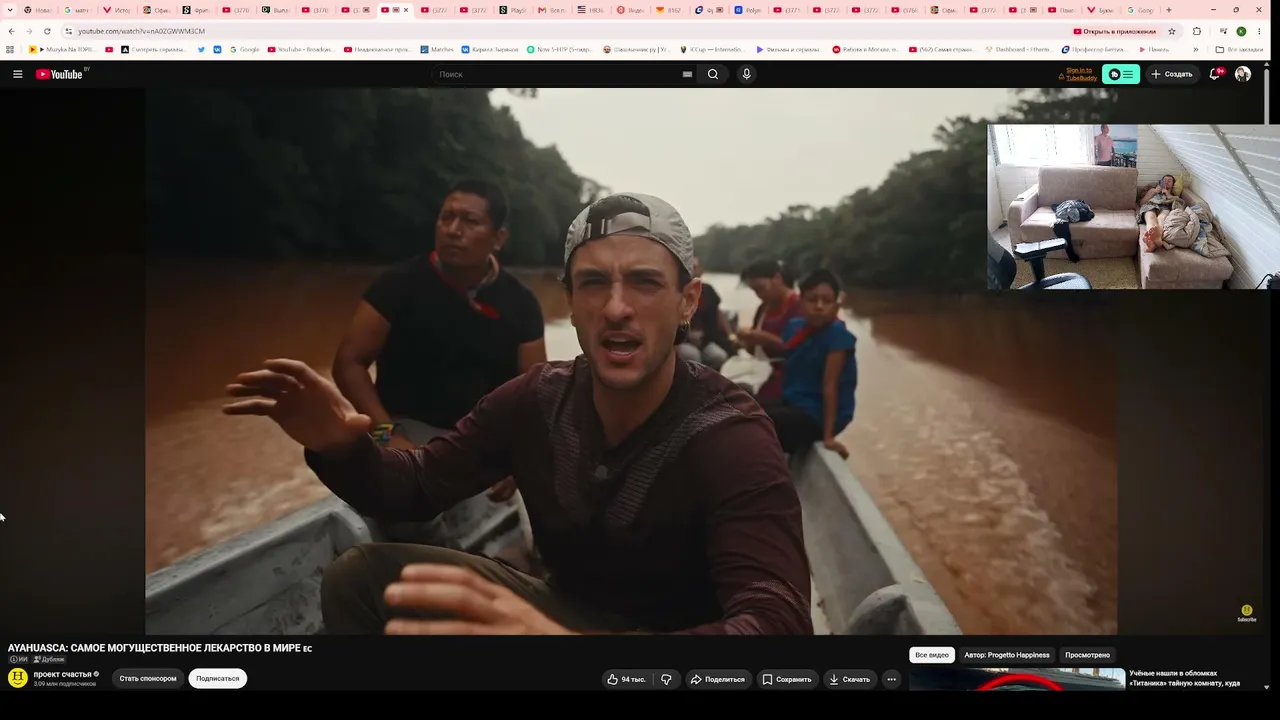The width and height of the screenshot is (1280, 720).
Task: Open the YouTube notifications bell
Action: pos(1215,74)
